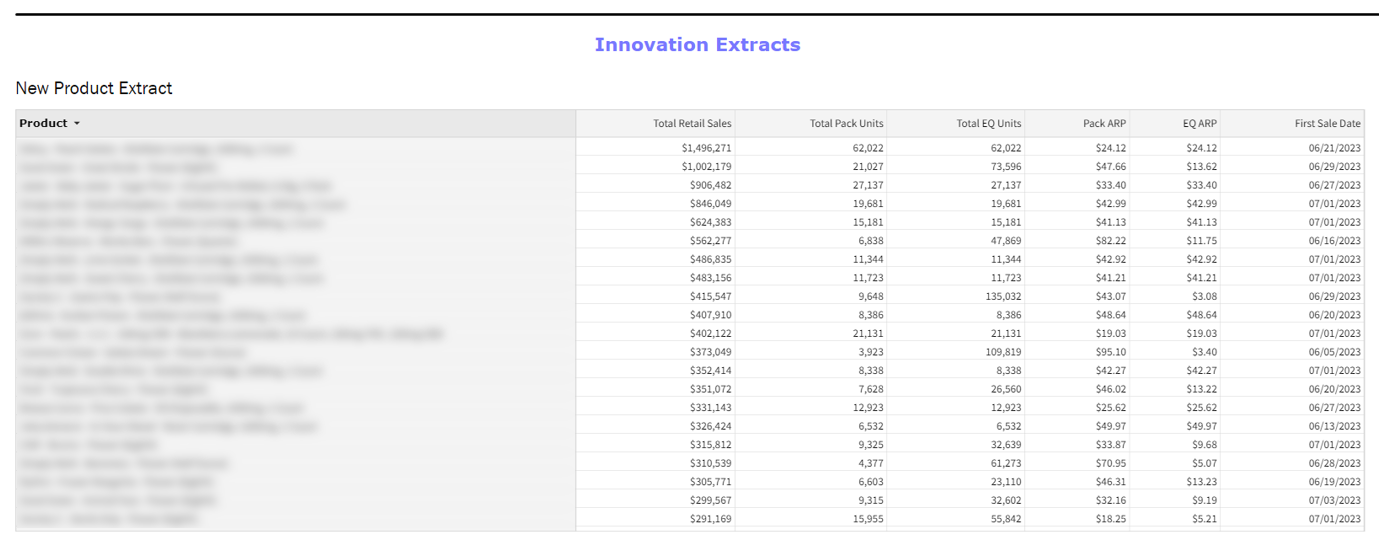Select the $1,496,271 retail sales cell

706,148
